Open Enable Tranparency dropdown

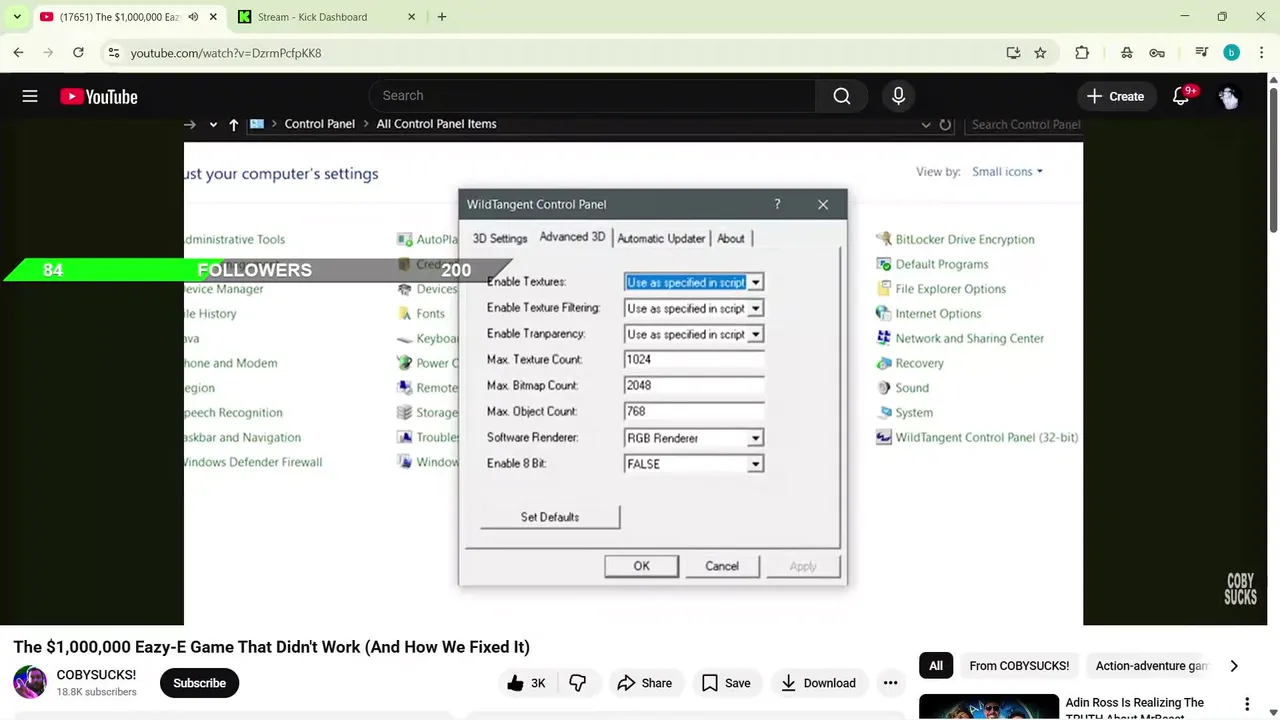pyautogui.click(x=756, y=335)
